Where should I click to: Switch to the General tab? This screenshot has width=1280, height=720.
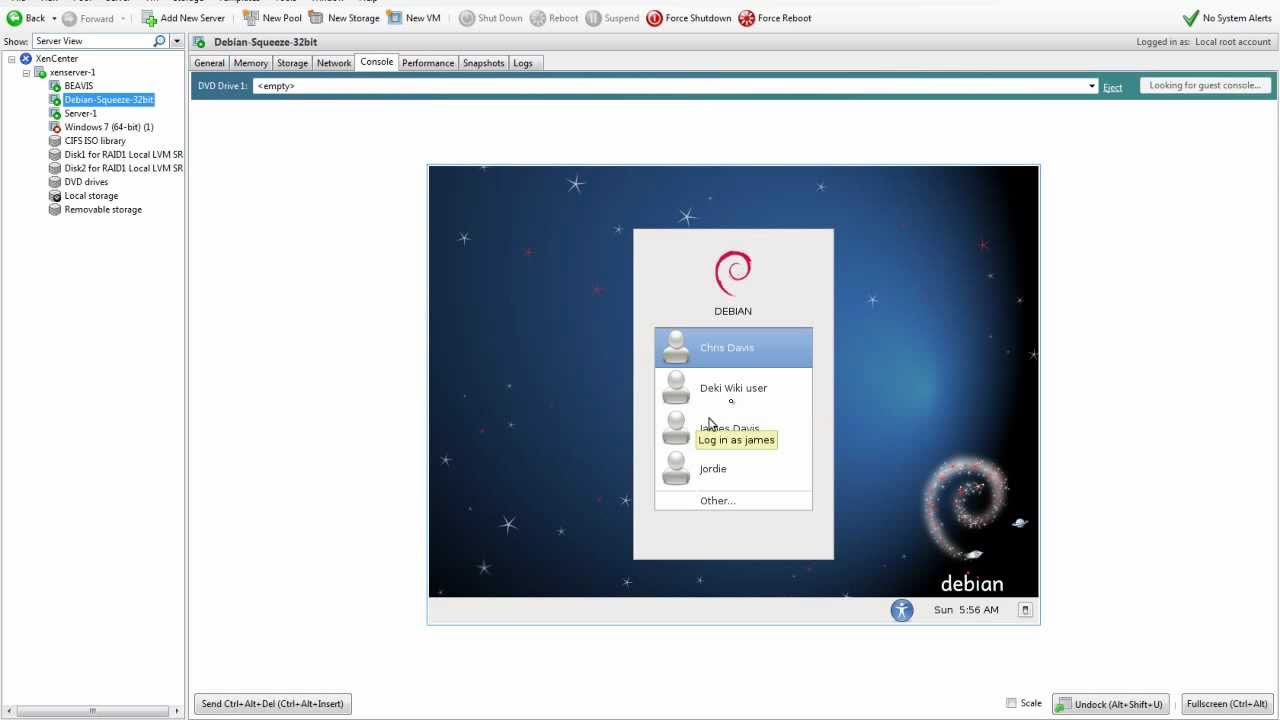click(x=209, y=63)
